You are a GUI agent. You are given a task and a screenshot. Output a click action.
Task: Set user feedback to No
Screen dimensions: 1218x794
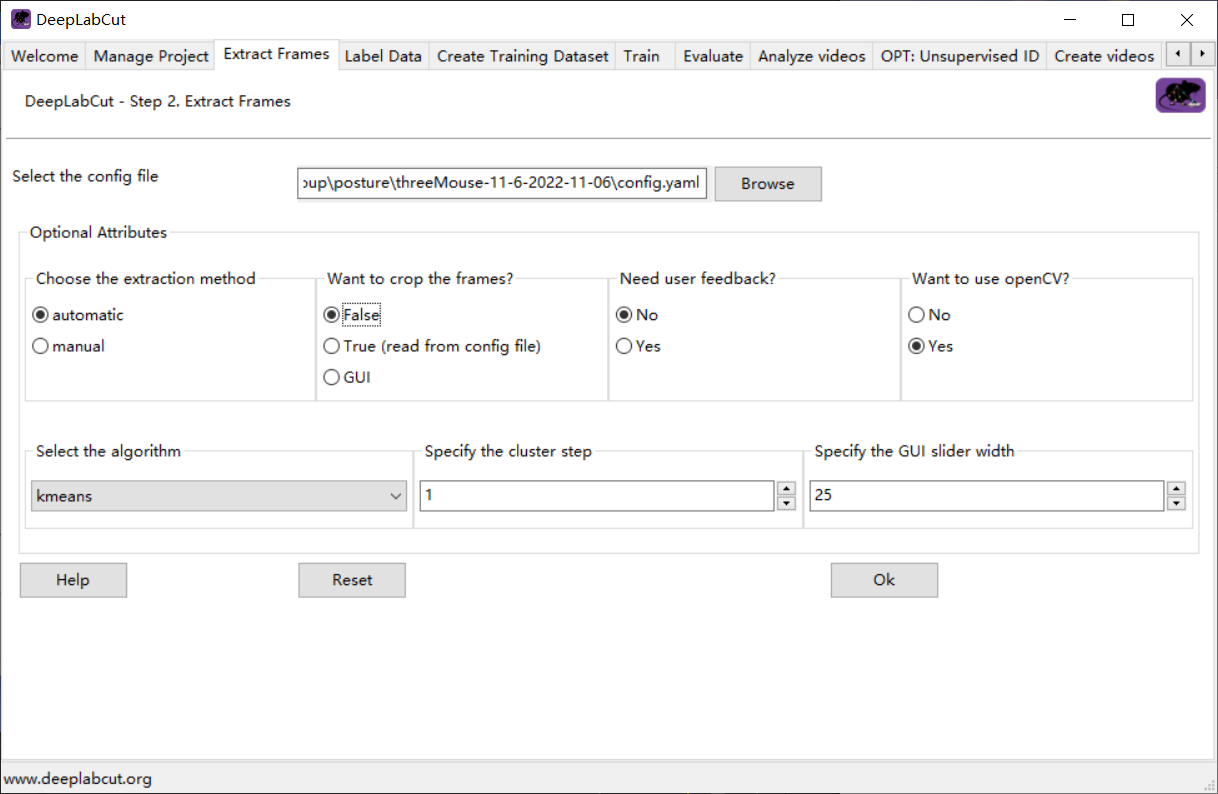tap(637, 315)
